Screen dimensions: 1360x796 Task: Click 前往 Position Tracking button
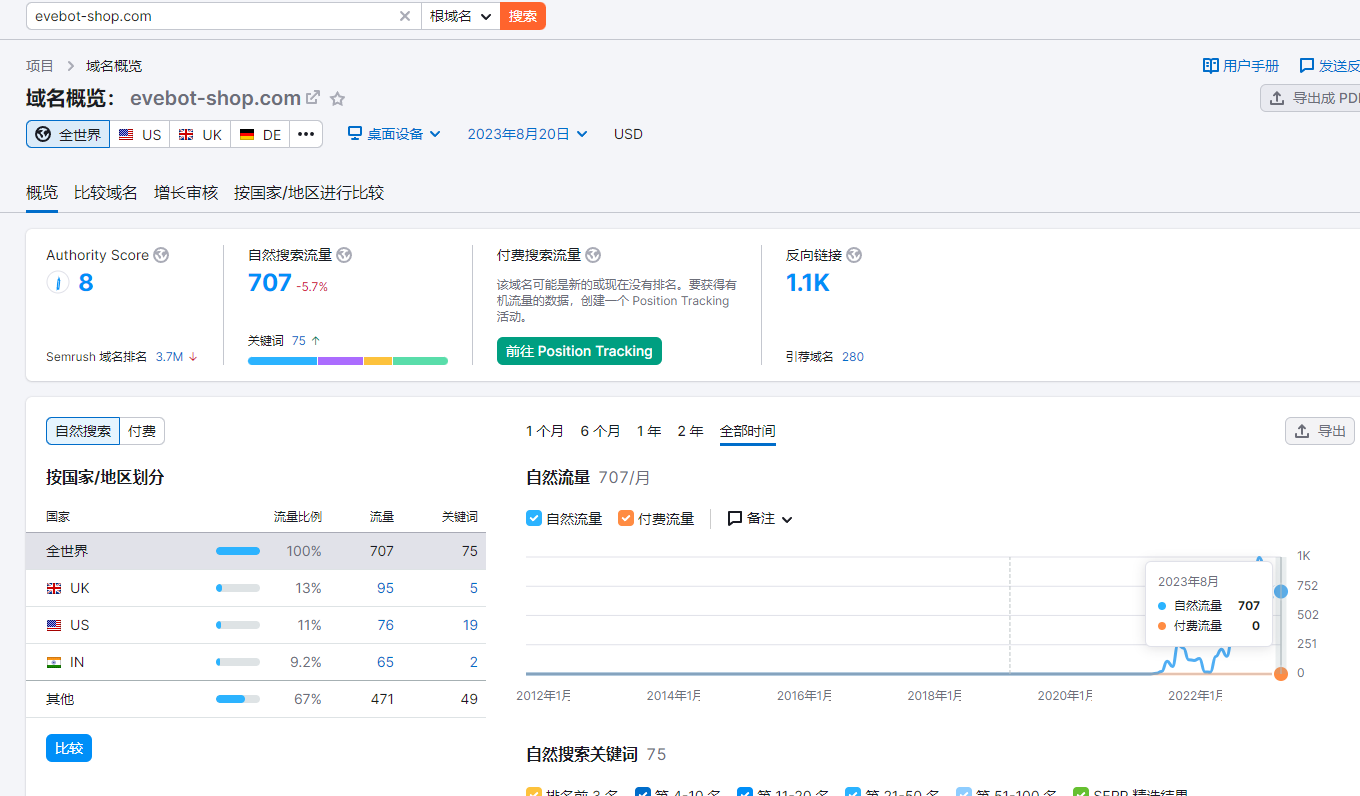(579, 351)
